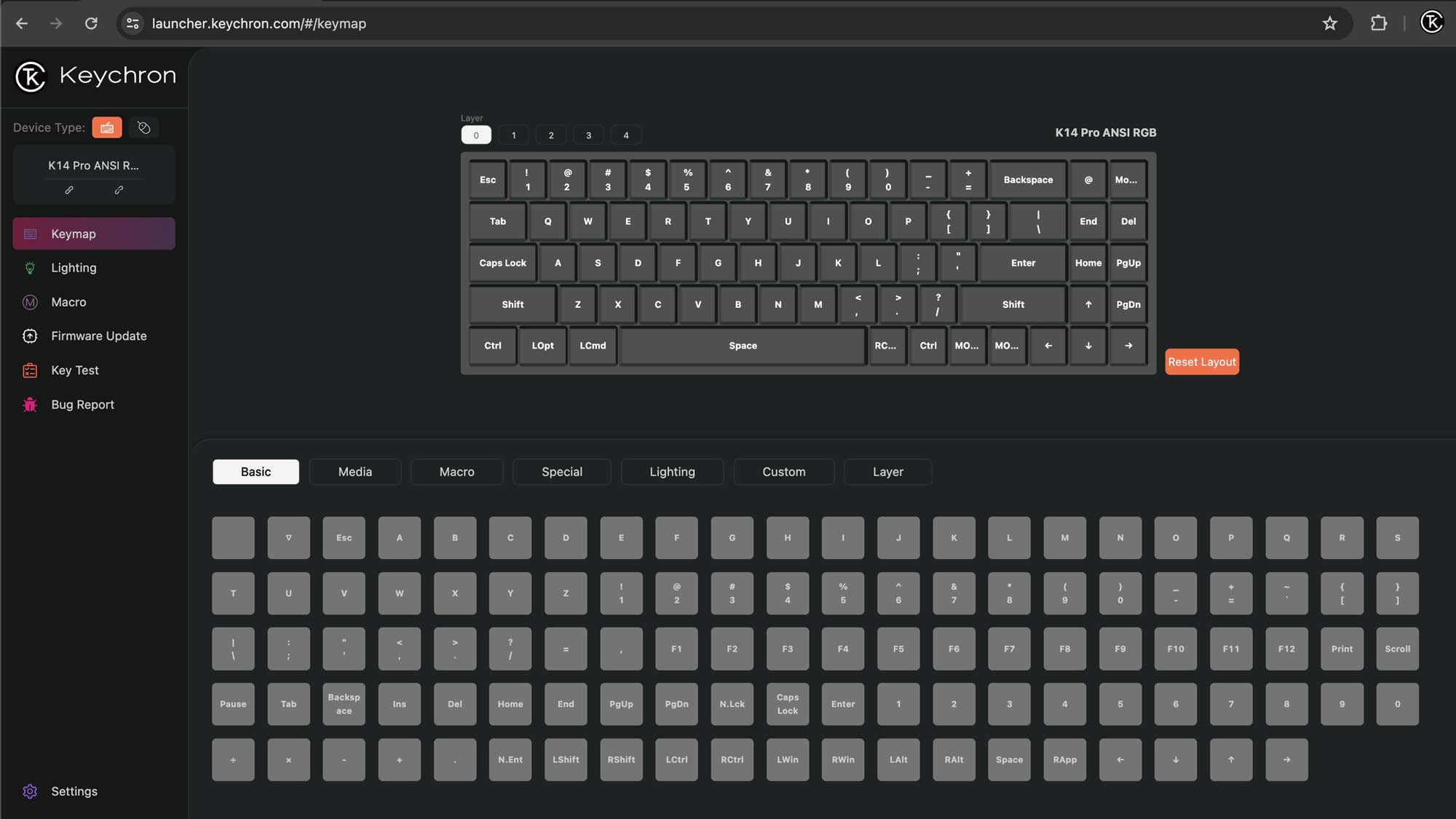The height and width of the screenshot is (819, 1456).
Task: Click the Esc key on the keyboard layout
Action: (x=487, y=179)
